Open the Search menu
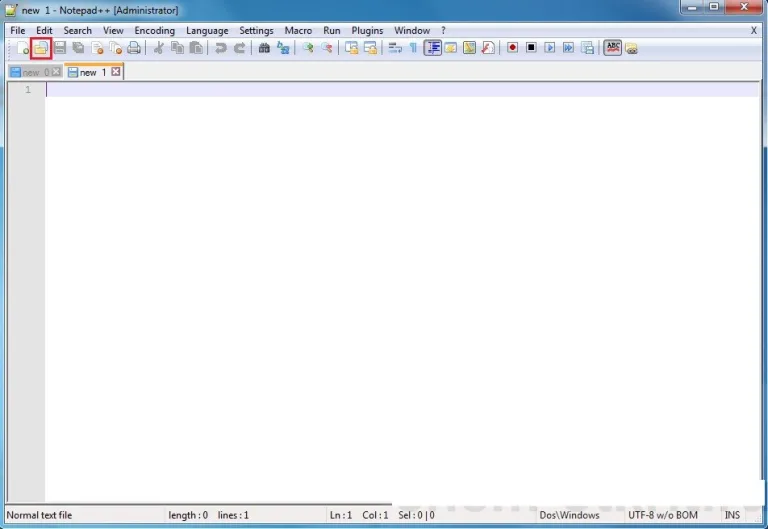The image size is (768, 529). (77, 30)
